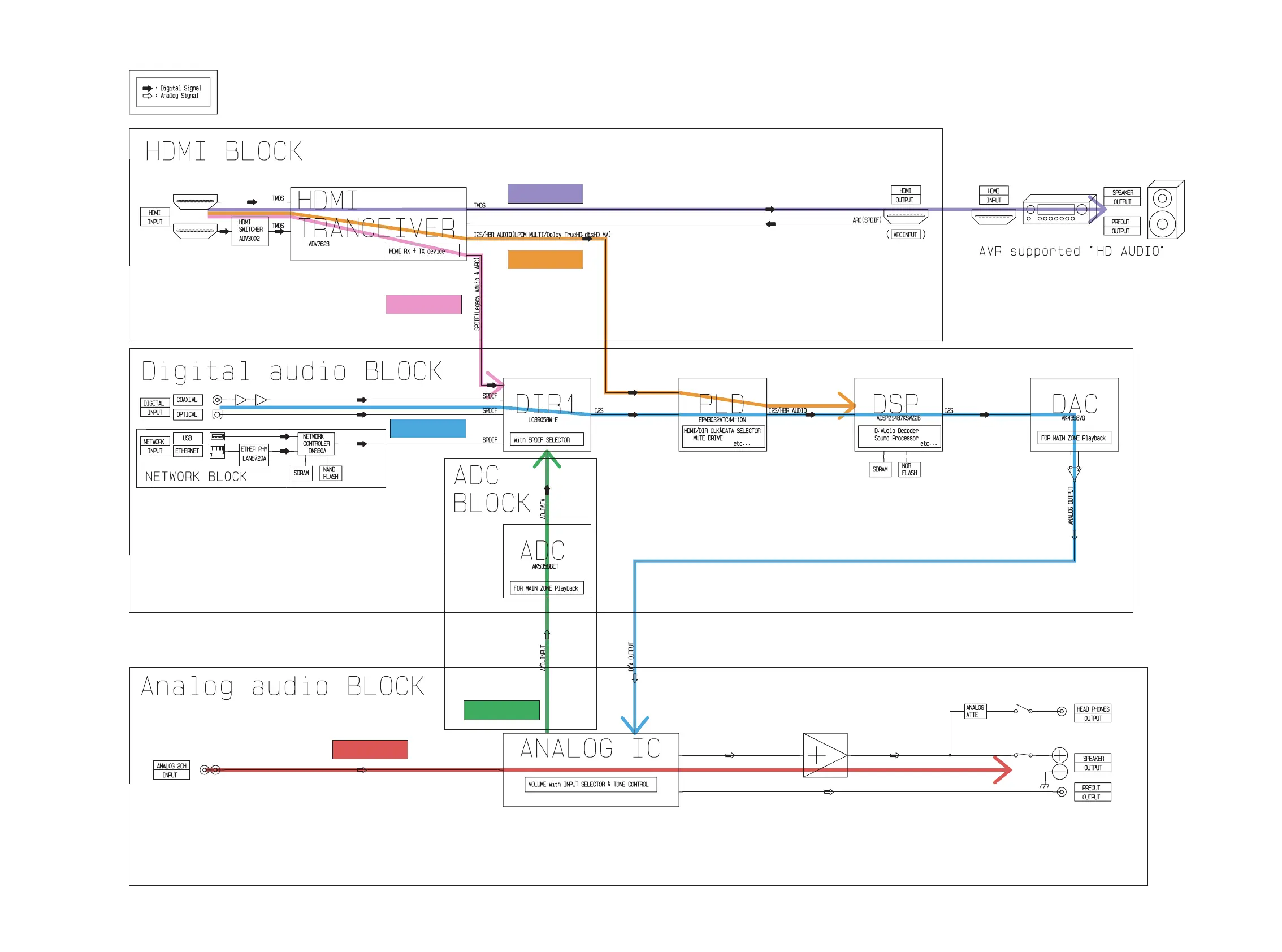Click the NAND FLASH box
This screenshot has width=1282, height=952.
pyautogui.click(x=330, y=473)
